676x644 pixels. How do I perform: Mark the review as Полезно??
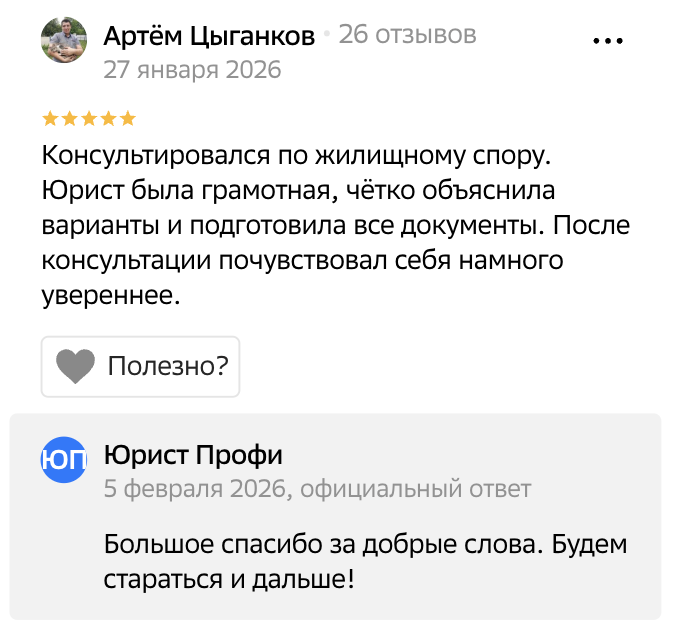point(167,367)
